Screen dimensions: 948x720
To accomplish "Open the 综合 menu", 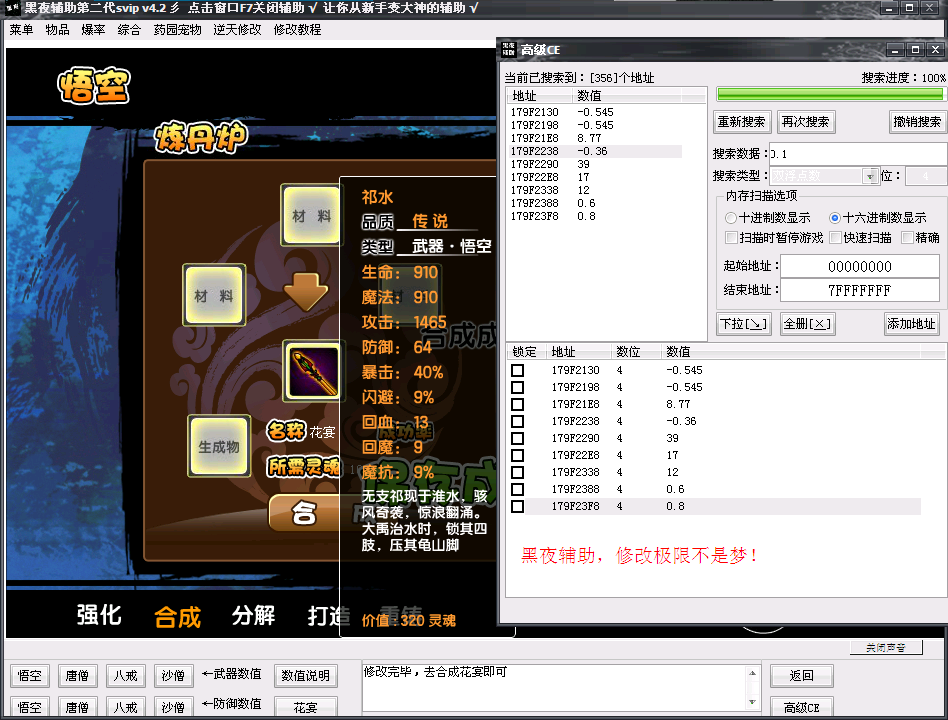I will (129, 30).
